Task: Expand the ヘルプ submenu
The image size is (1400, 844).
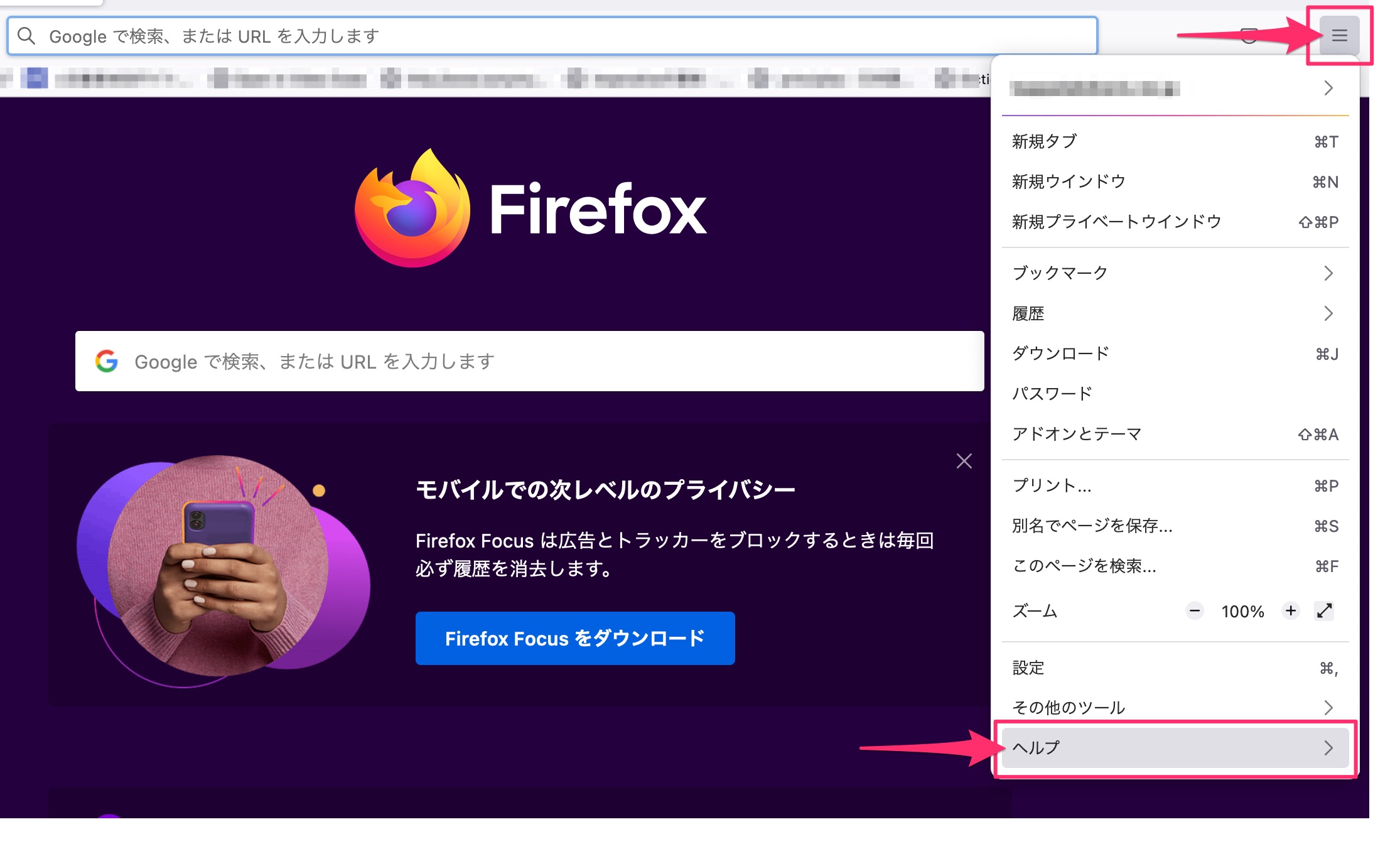Action: tap(1175, 747)
